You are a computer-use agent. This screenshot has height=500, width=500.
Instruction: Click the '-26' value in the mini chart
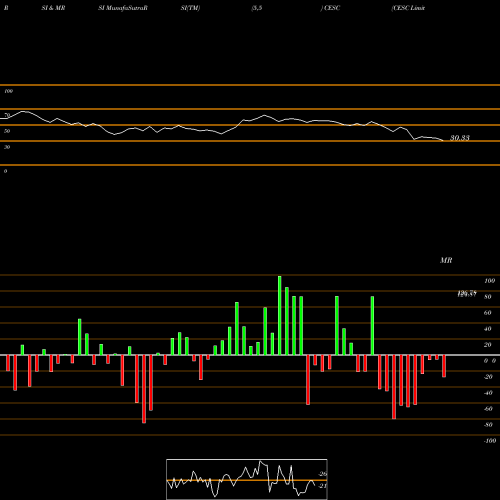(x=323, y=474)
